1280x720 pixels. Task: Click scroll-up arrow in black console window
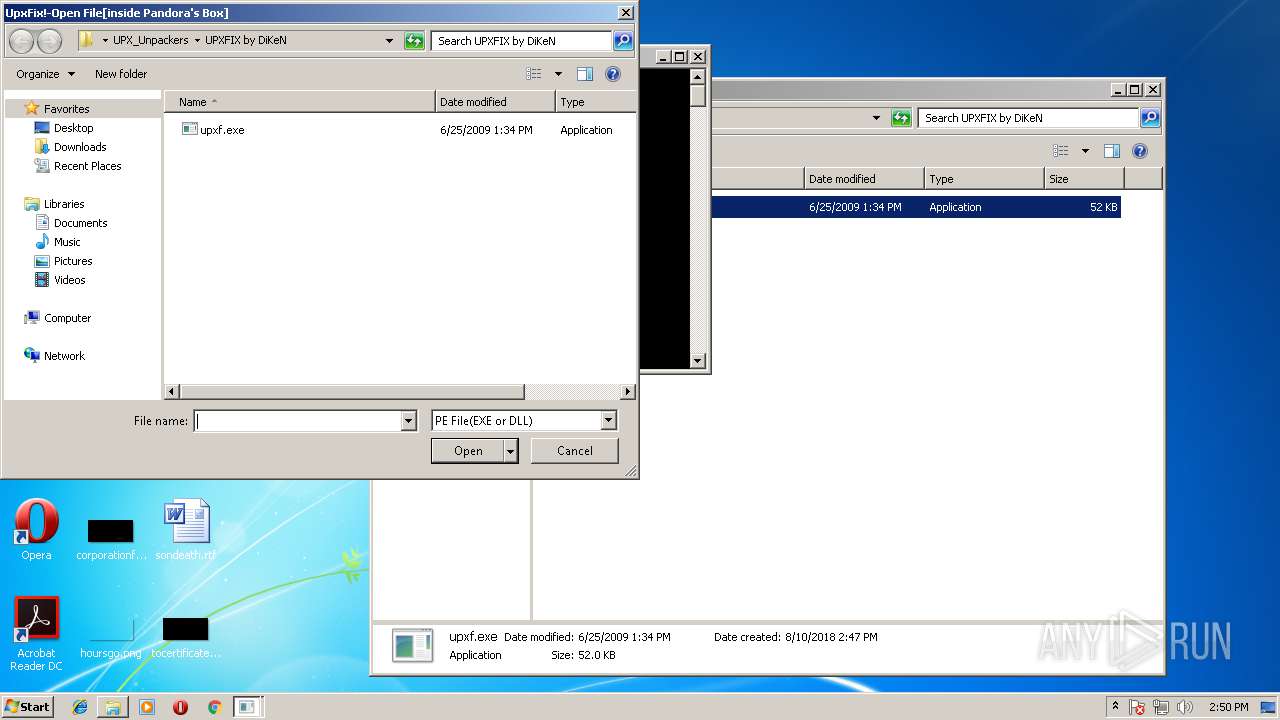[x=698, y=77]
